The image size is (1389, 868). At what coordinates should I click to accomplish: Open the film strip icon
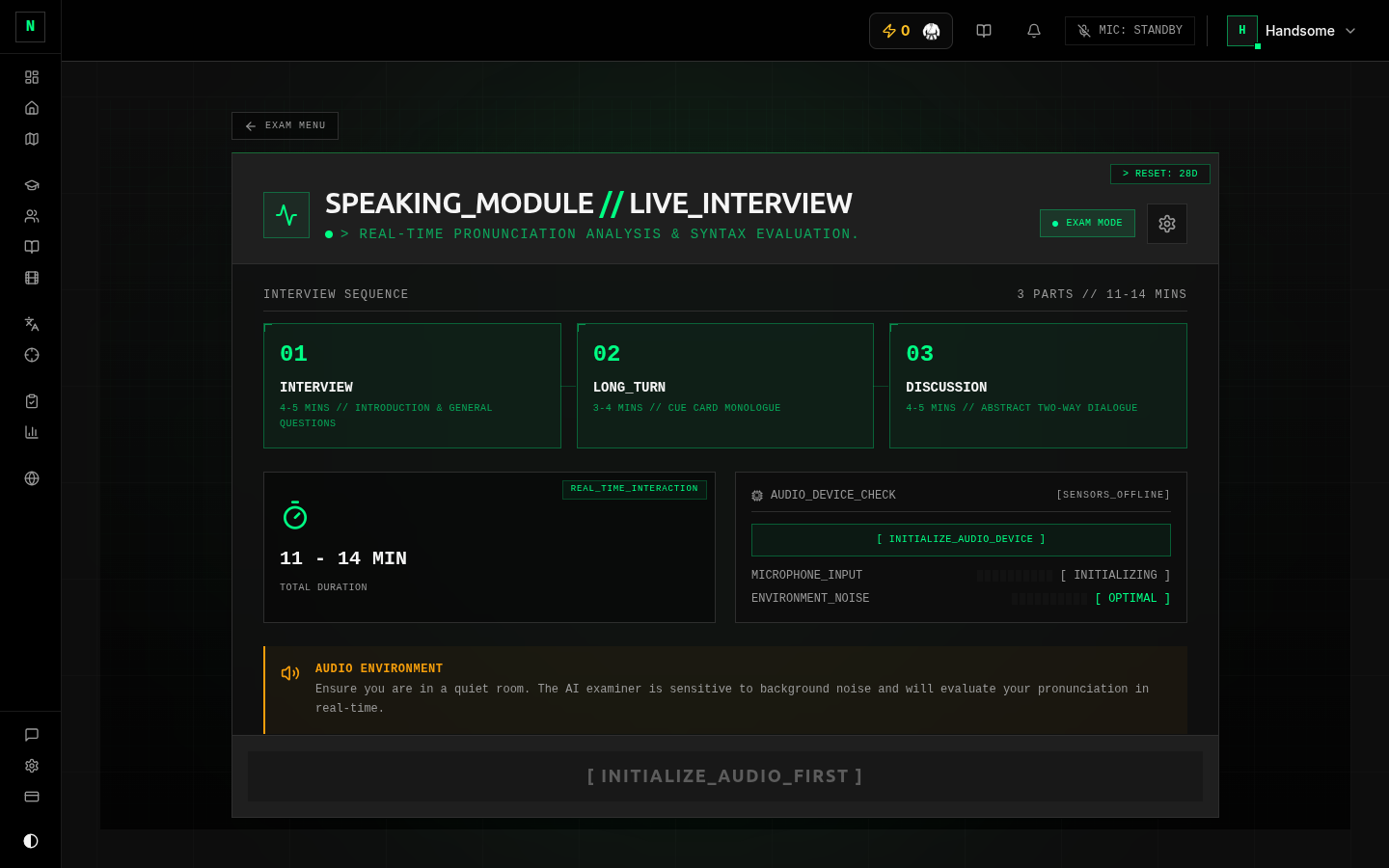pos(32,278)
